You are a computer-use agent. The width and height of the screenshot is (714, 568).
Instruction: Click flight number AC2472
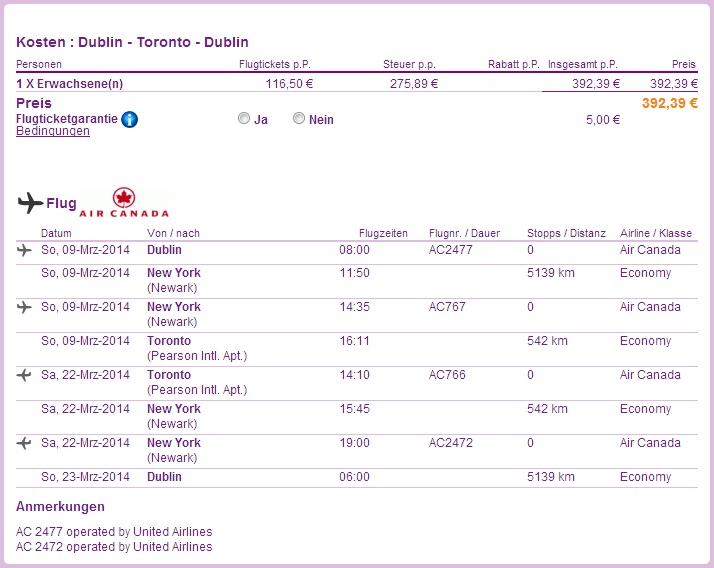tap(451, 443)
